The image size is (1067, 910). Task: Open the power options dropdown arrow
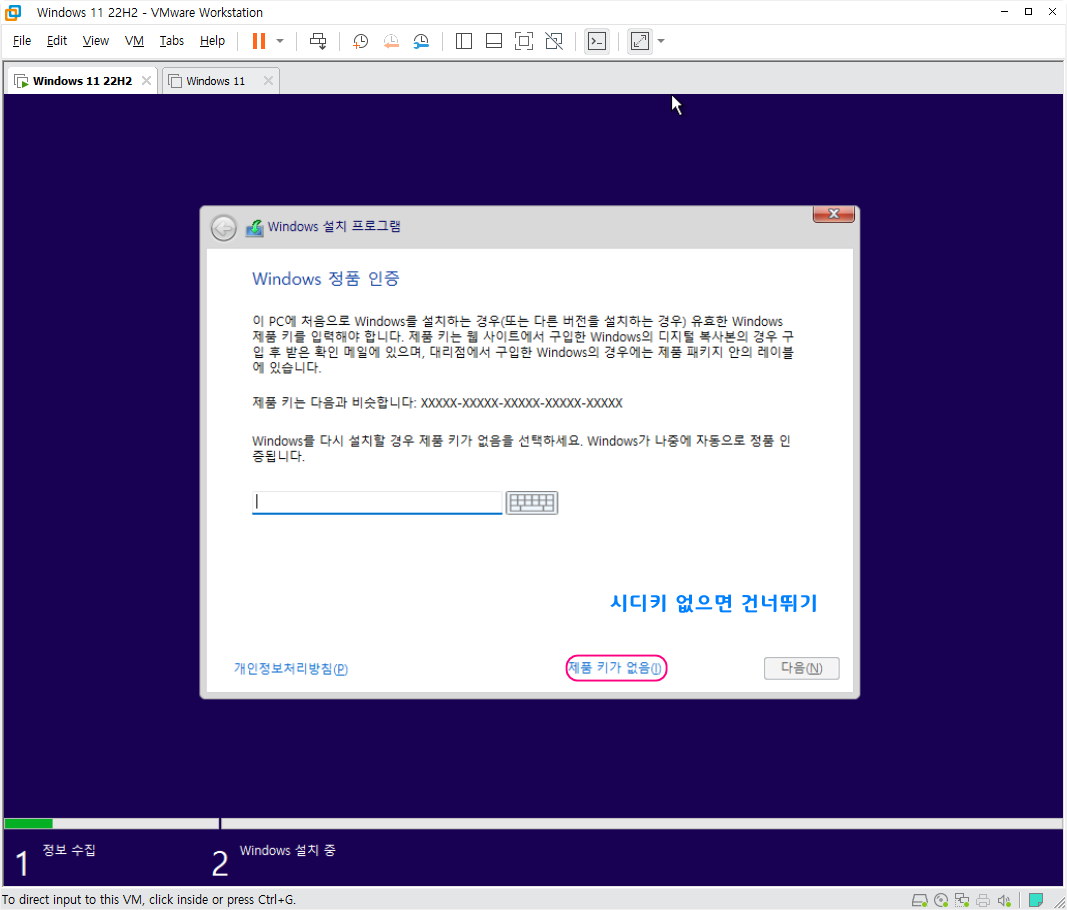point(280,41)
